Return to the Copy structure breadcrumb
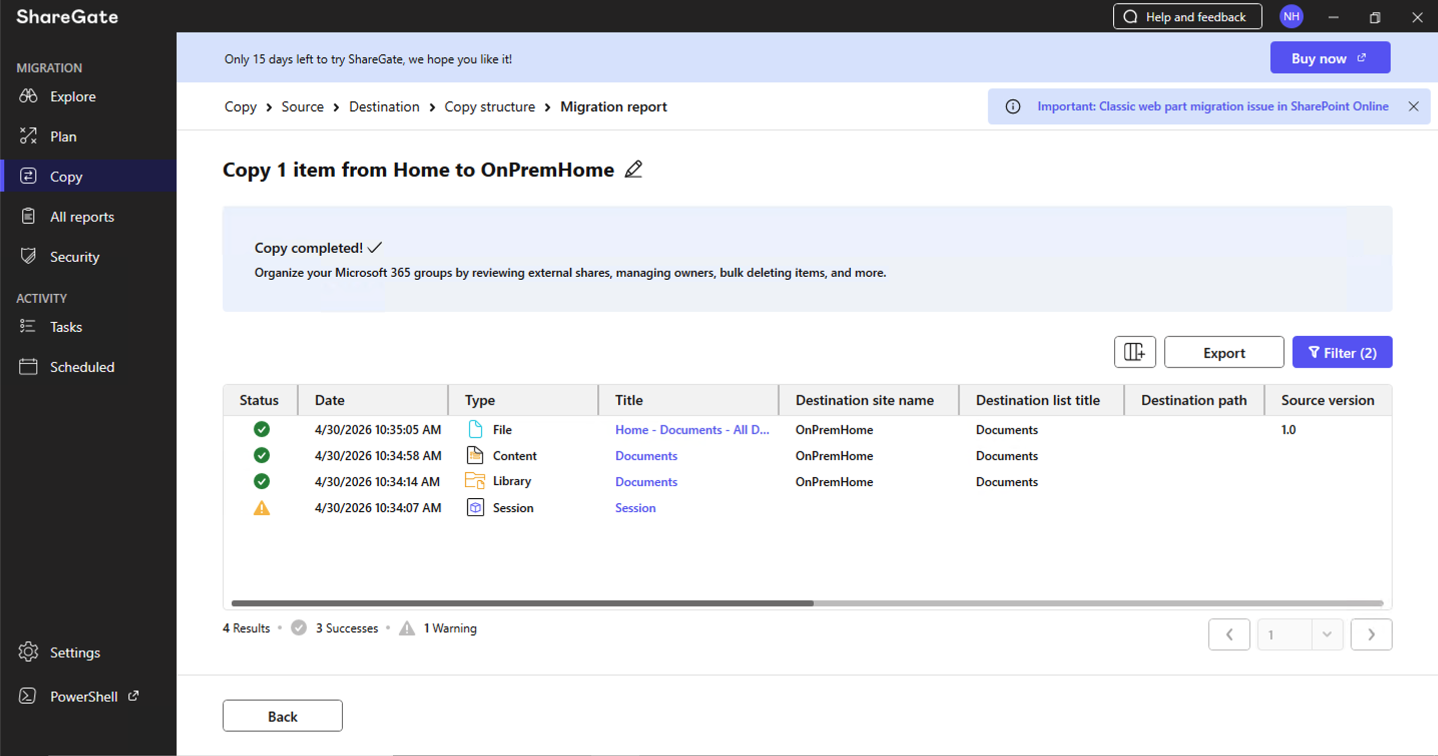 (489, 106)
